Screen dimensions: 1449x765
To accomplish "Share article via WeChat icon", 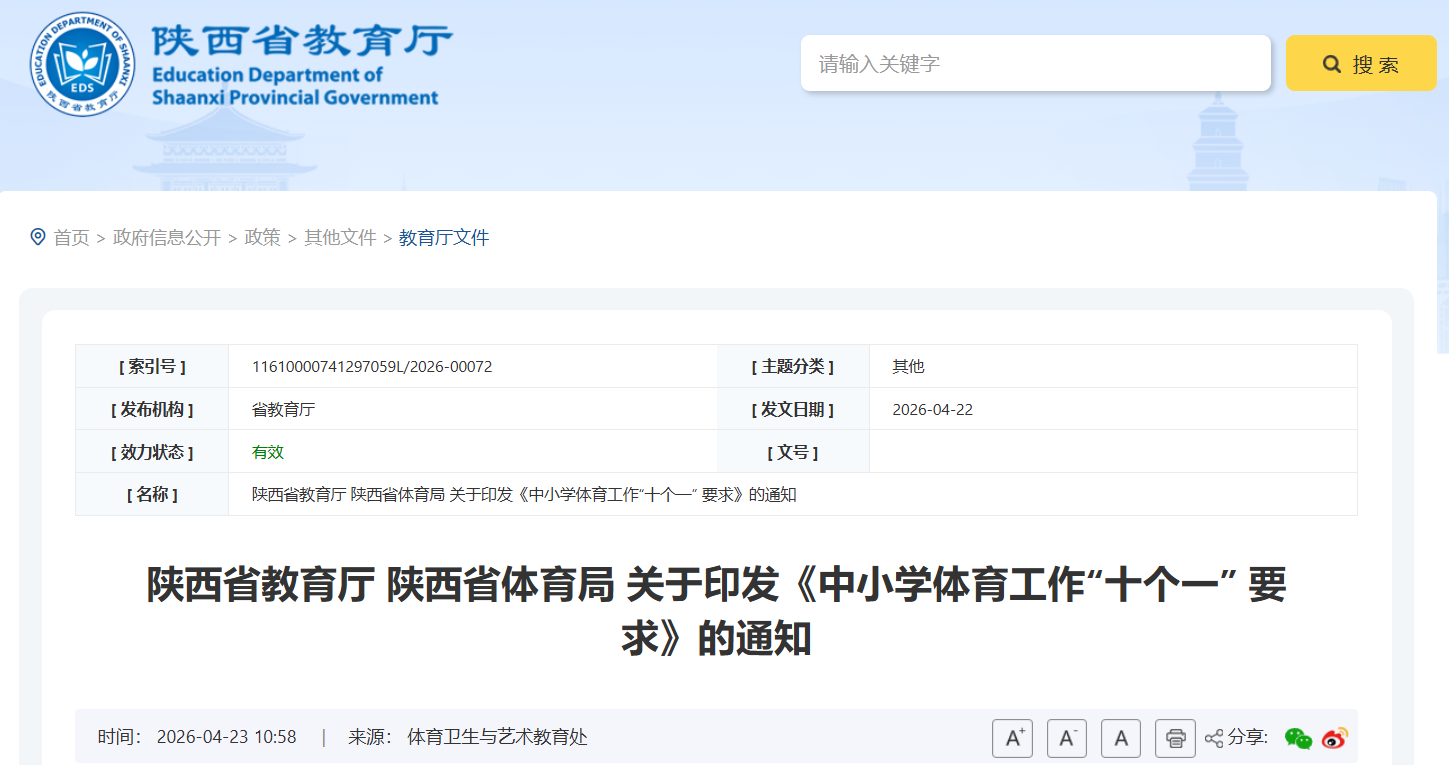I will (x=1298, y=738).
